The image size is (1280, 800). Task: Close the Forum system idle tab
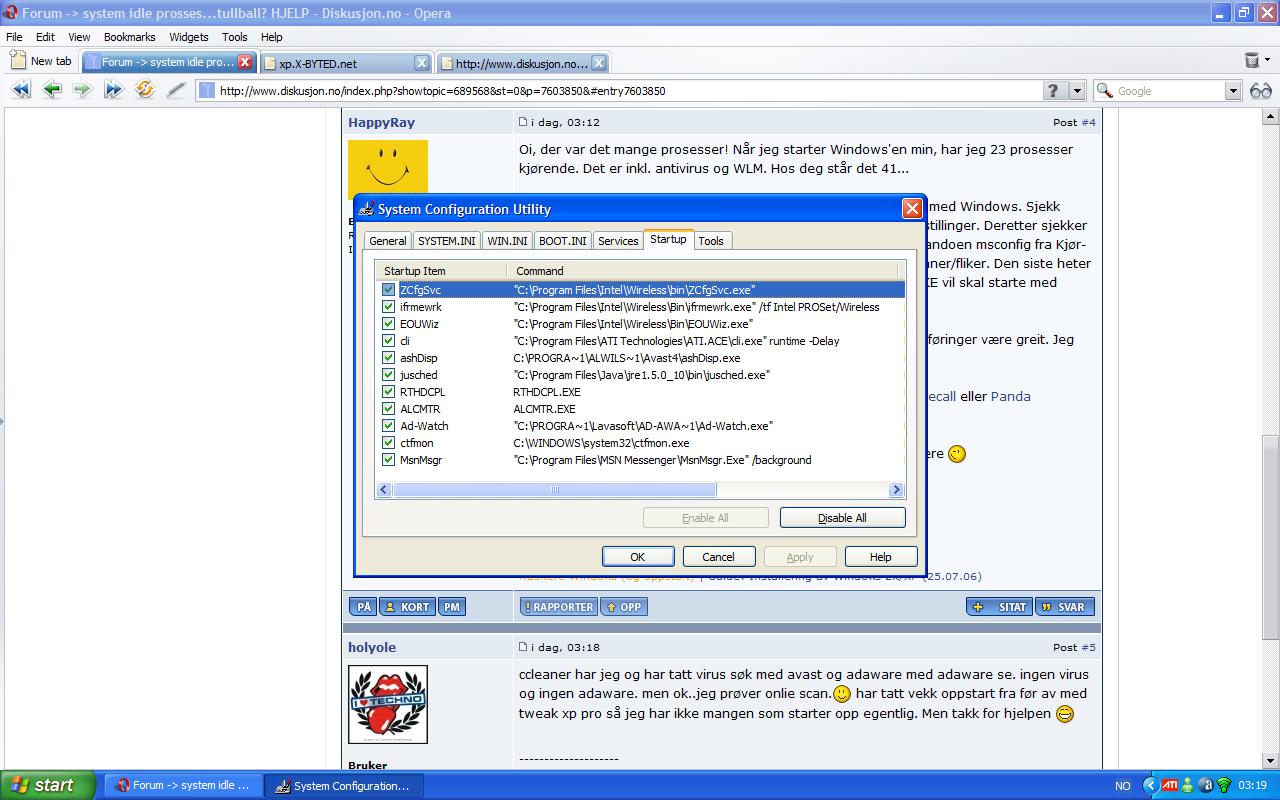[245, 62]
